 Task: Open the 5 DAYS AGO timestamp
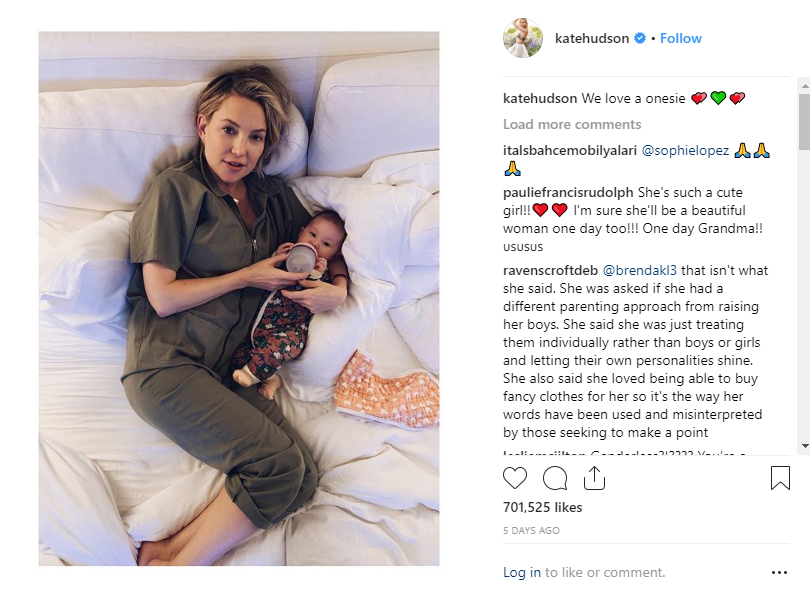(x=531, y=530)
